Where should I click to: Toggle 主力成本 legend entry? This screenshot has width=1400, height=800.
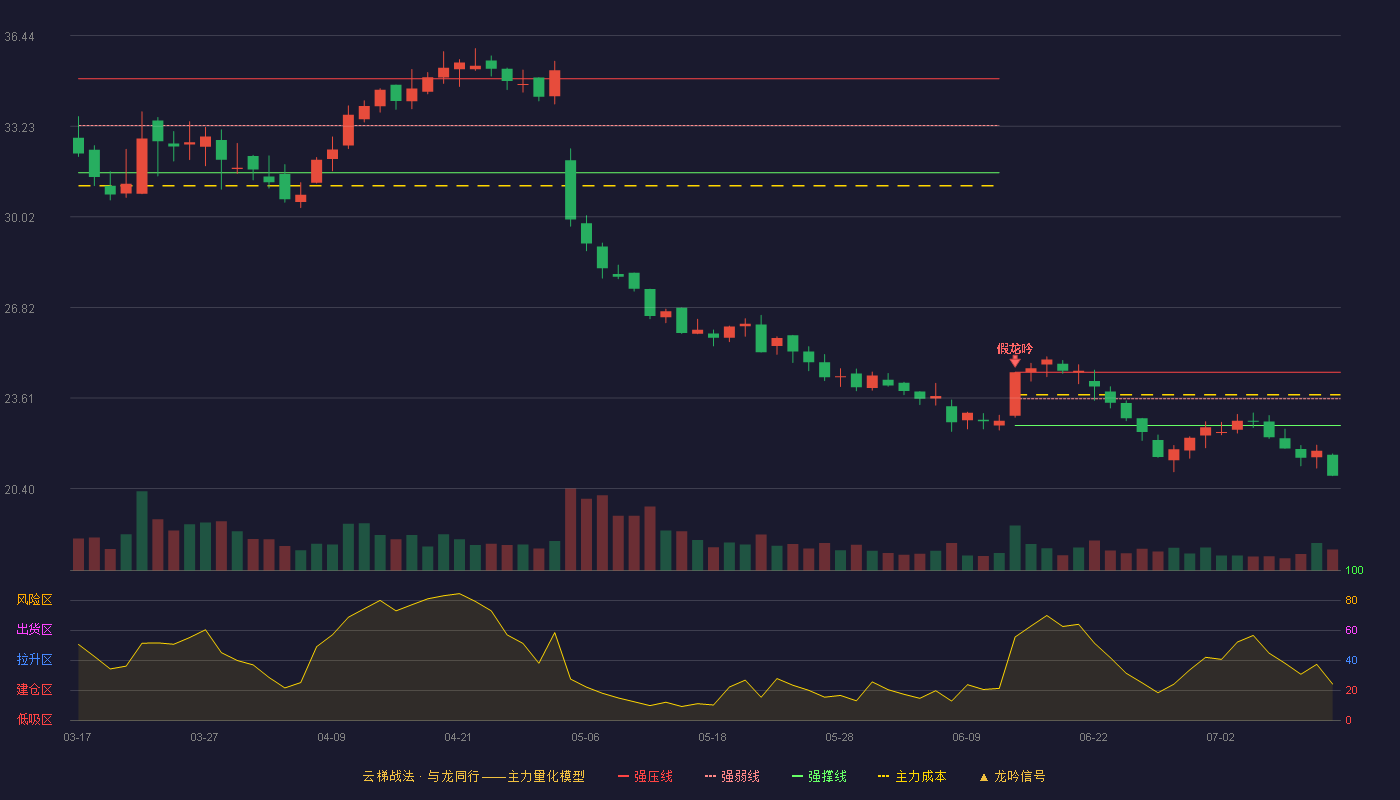pos(912,776)
